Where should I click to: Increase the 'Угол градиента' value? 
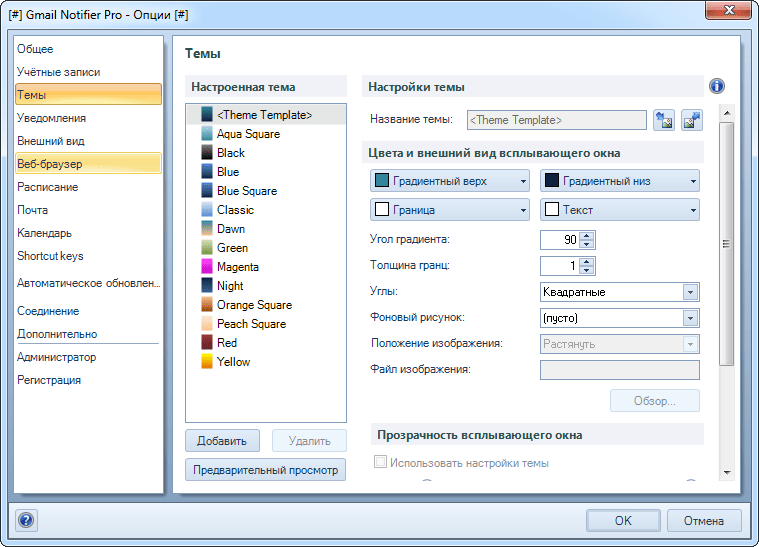point(587,236)
